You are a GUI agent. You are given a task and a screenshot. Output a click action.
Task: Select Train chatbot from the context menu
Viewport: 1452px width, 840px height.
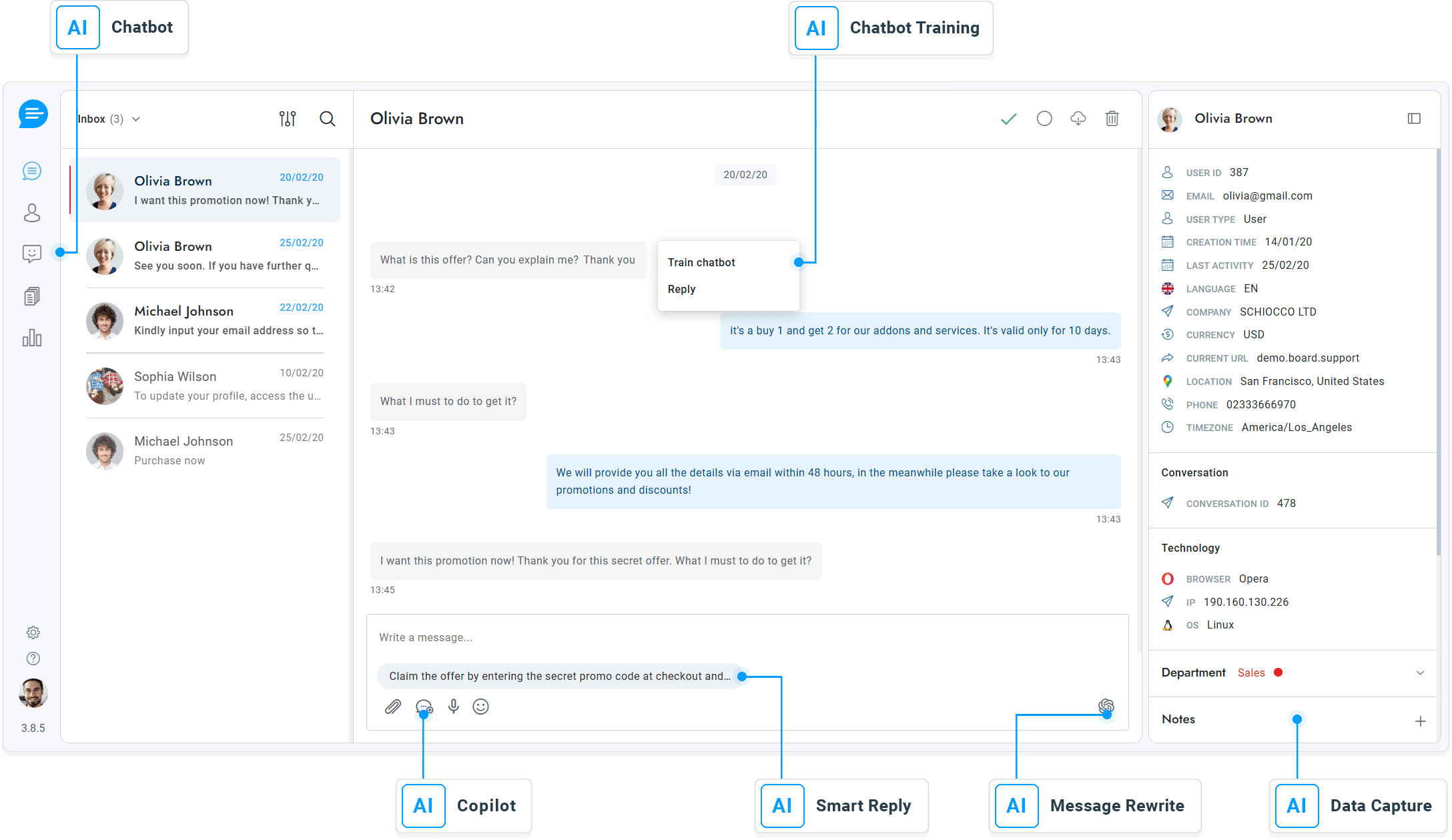[701, 262]
